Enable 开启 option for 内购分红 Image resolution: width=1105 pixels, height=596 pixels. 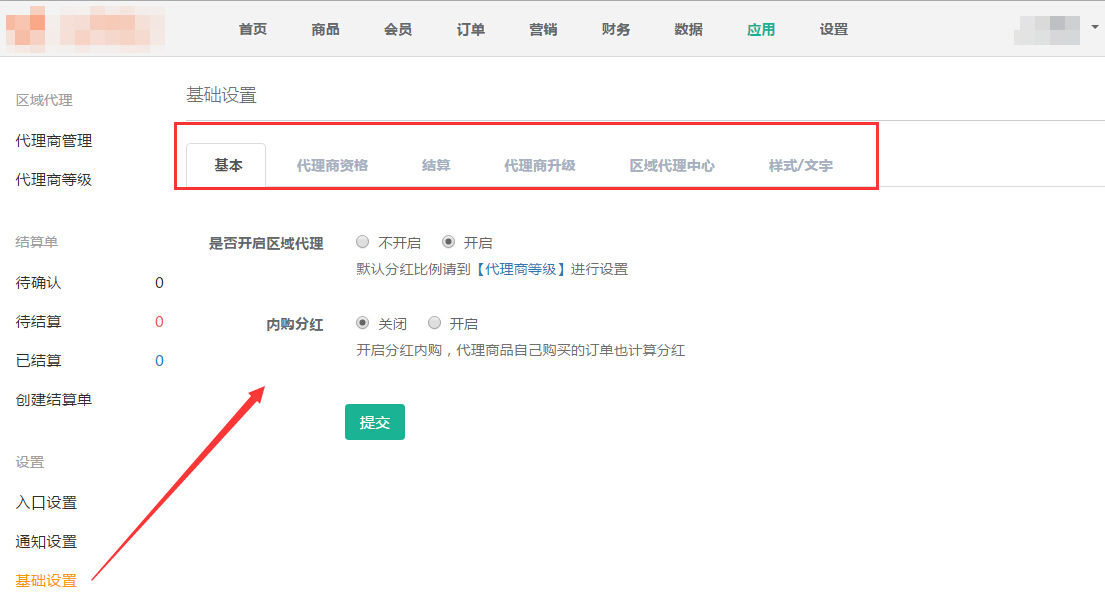pos(434,324)
